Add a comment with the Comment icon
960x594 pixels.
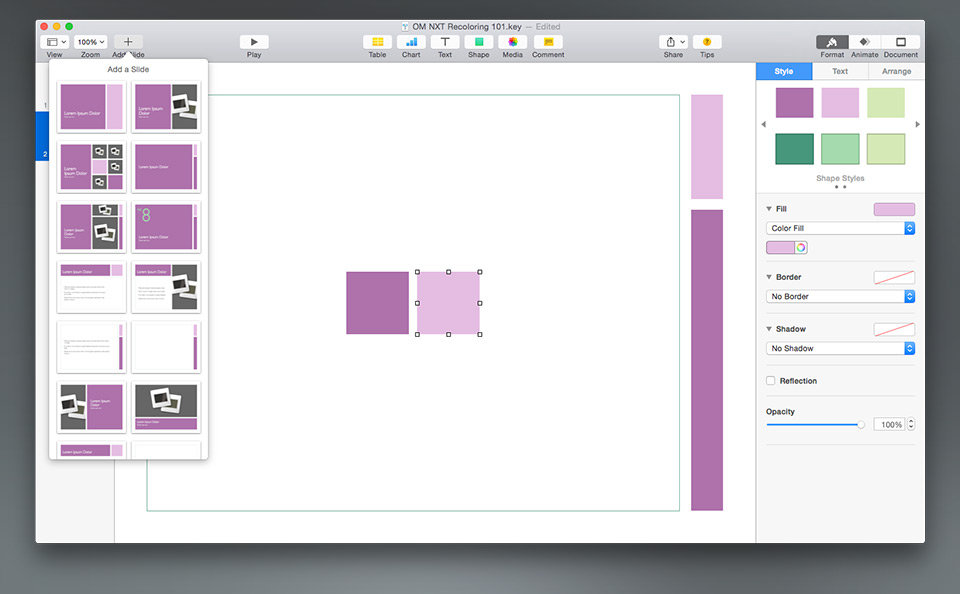tap(547, 43)
